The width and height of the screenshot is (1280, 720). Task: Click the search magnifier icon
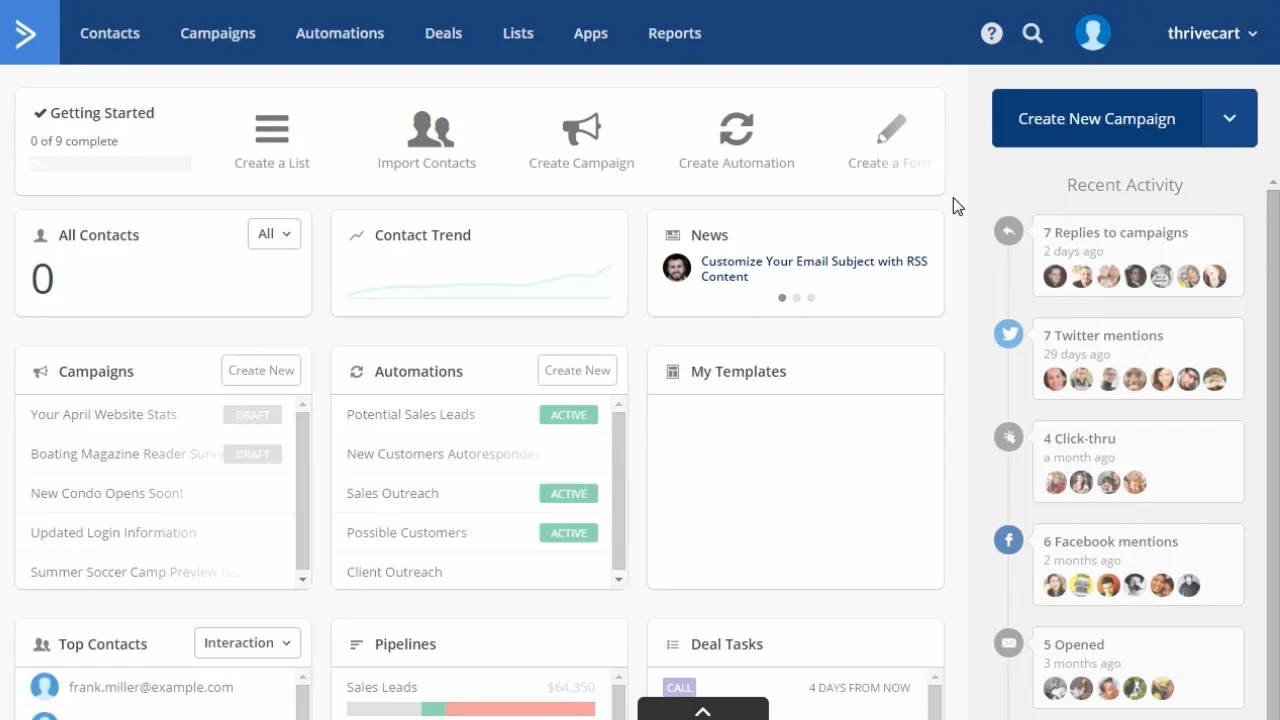click(1033, 33)
